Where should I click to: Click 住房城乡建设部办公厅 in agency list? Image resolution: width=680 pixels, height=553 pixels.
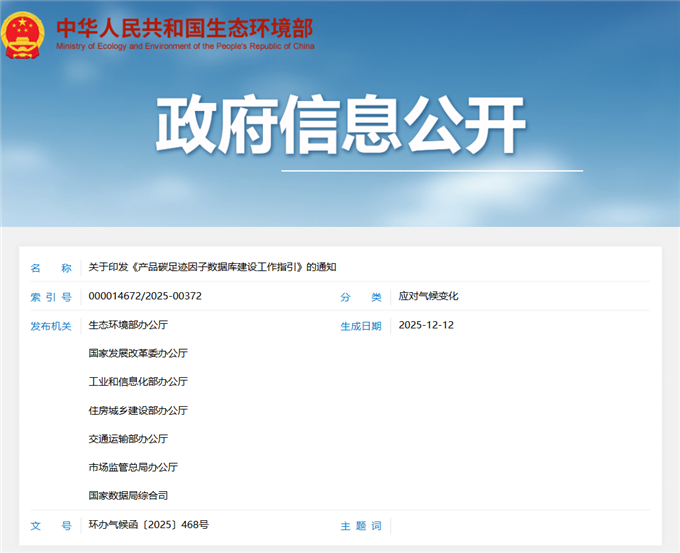[138, 410]
